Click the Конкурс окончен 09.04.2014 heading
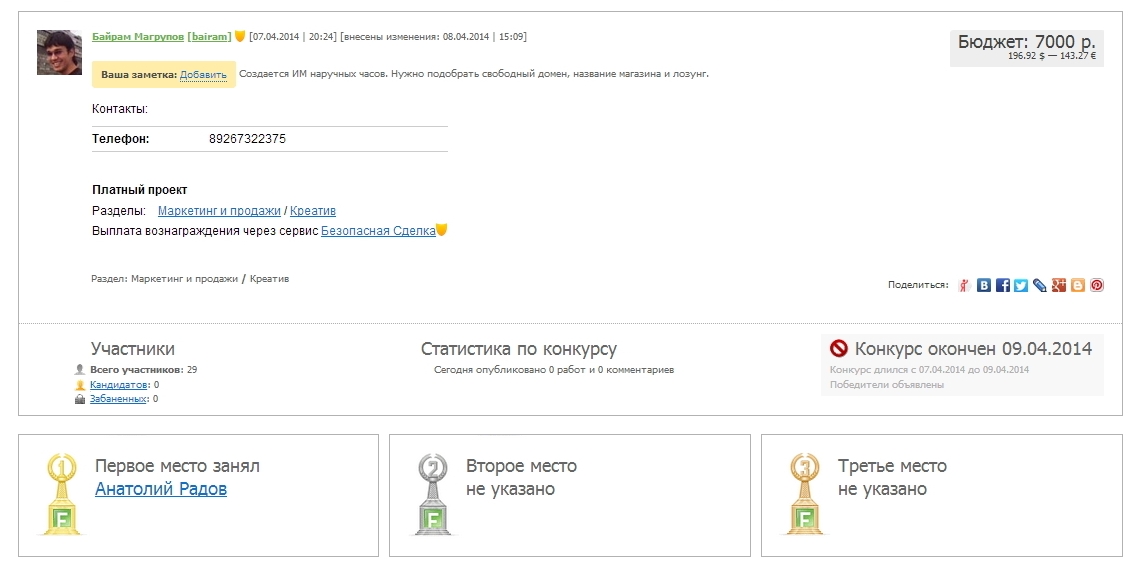Viewport: 1138px width, 564px height. click(x=973, y=348)
